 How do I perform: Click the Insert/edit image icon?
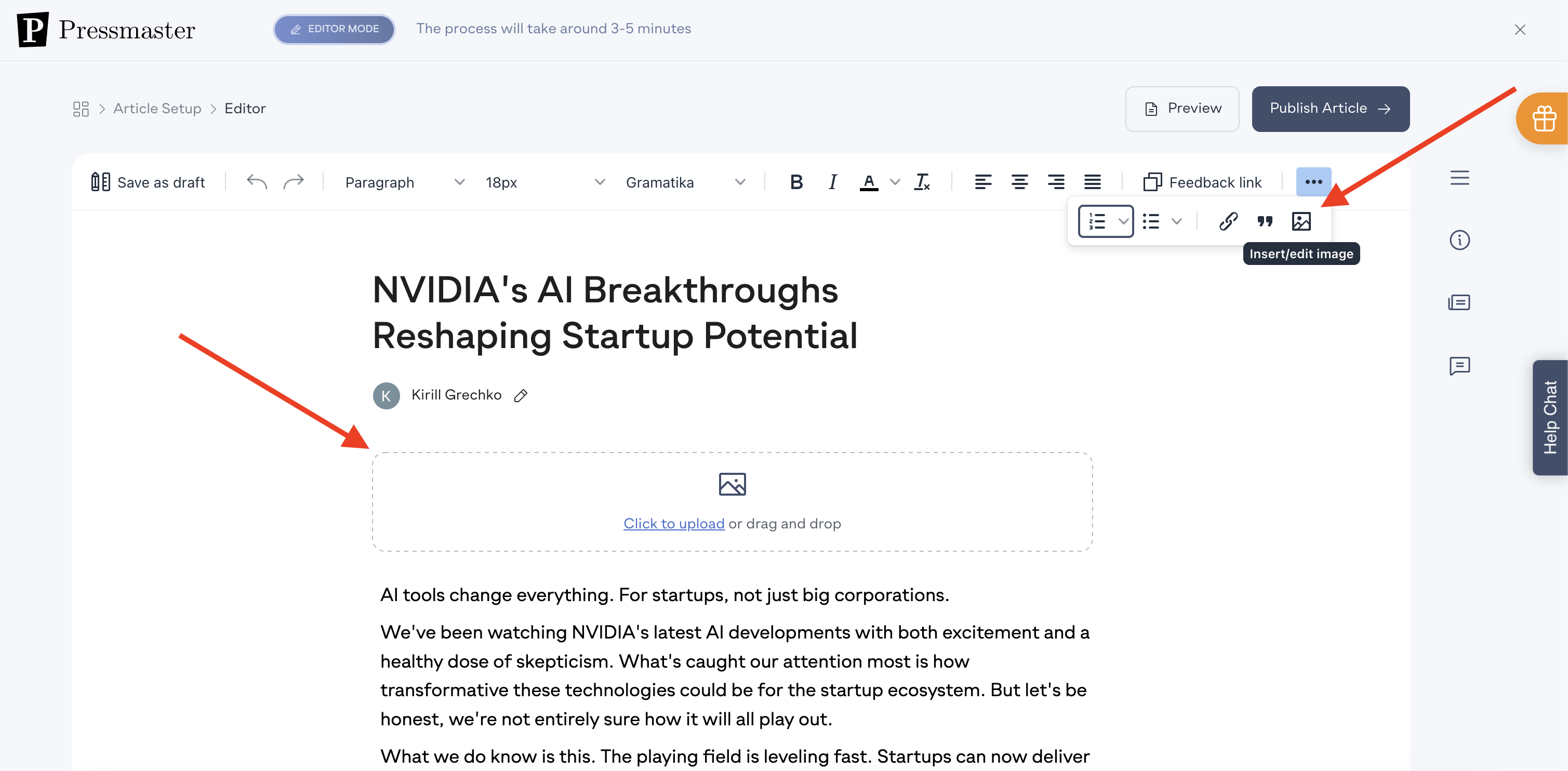(1301, 221)
